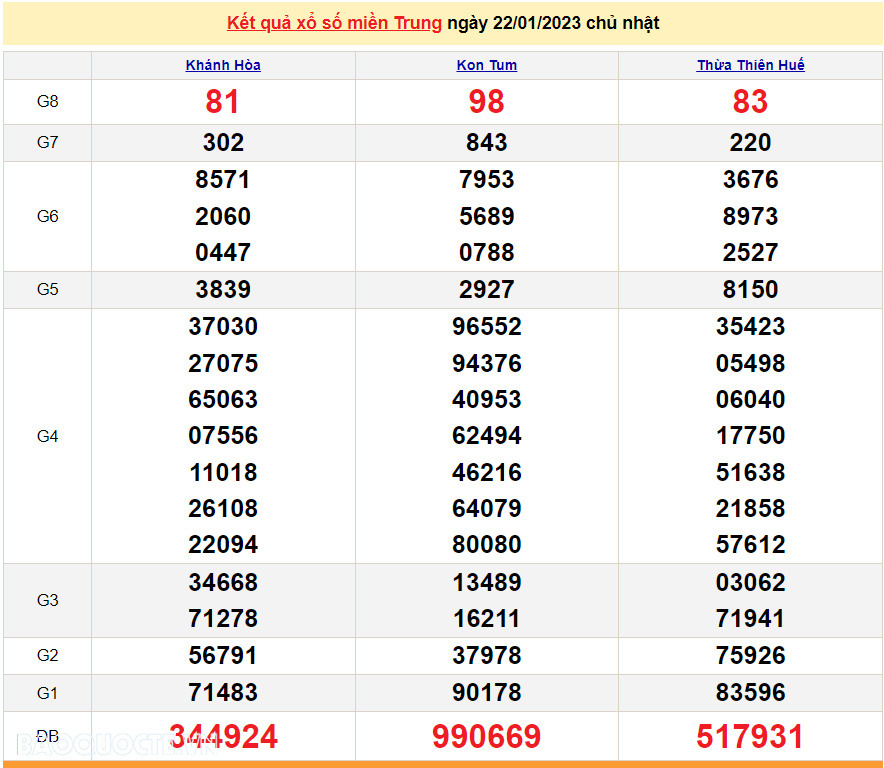Screen dimensions: 884x768
Task: Click the Kon Tum special prize 990669
Action: (x=487, y=737)
